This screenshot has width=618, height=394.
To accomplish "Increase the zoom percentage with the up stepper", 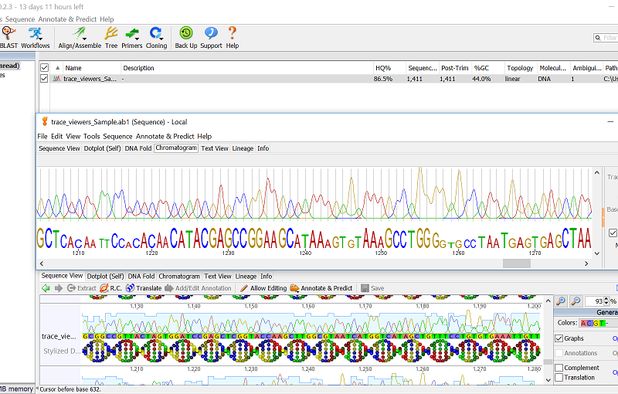I will (x=606, y=299).
